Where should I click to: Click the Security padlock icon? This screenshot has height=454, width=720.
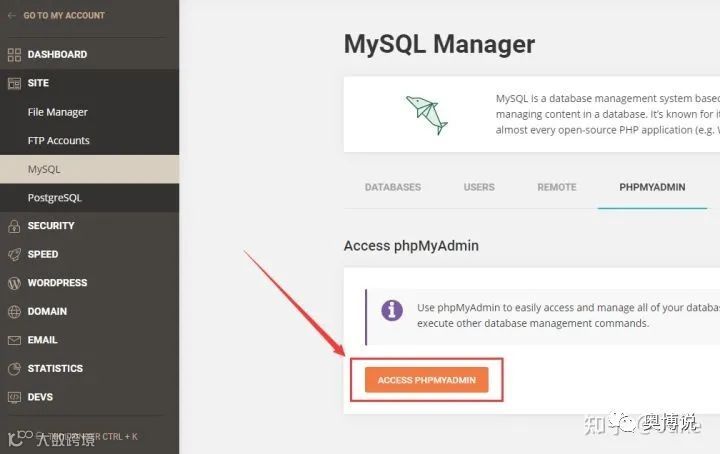pyautogui.click(x=14, y=226)
